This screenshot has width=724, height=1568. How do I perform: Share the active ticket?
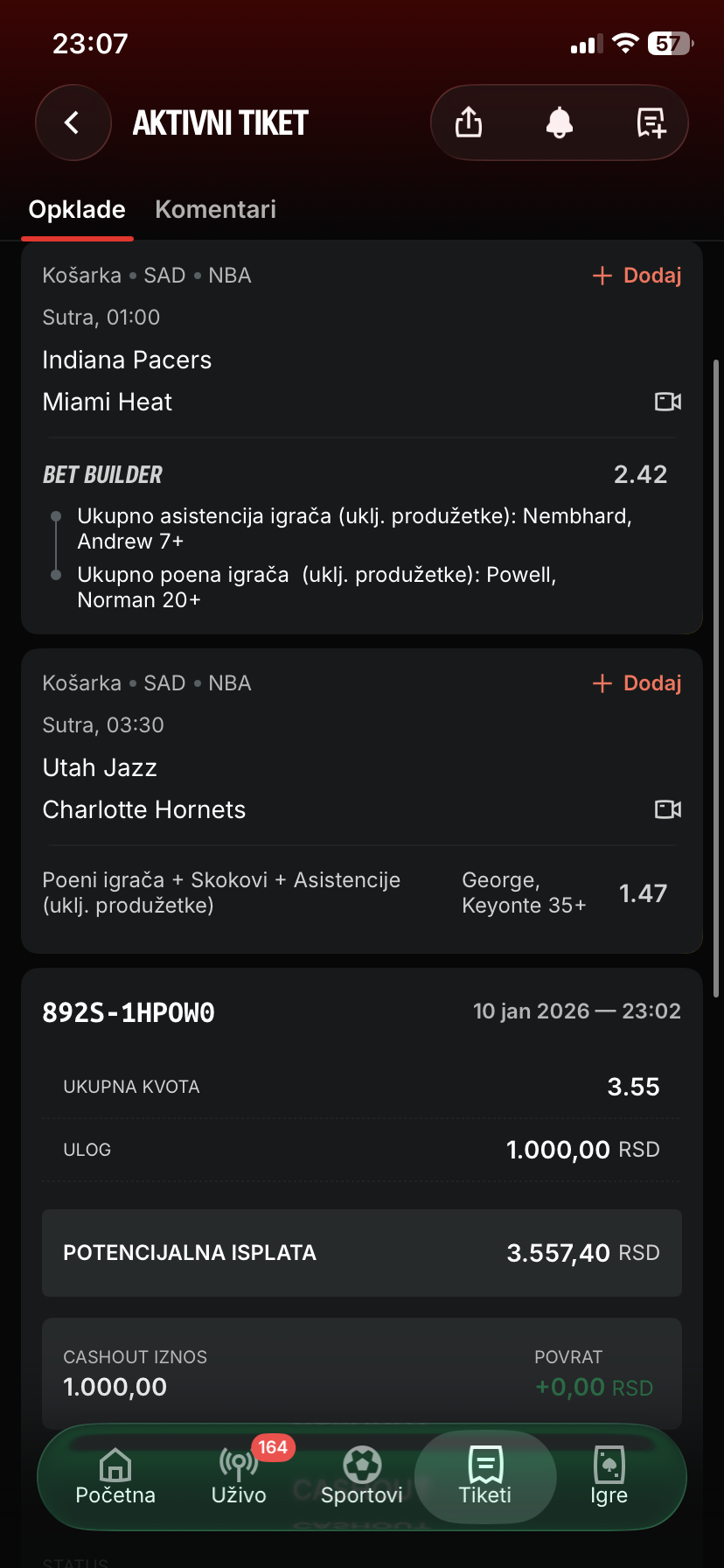pos(469,122)
